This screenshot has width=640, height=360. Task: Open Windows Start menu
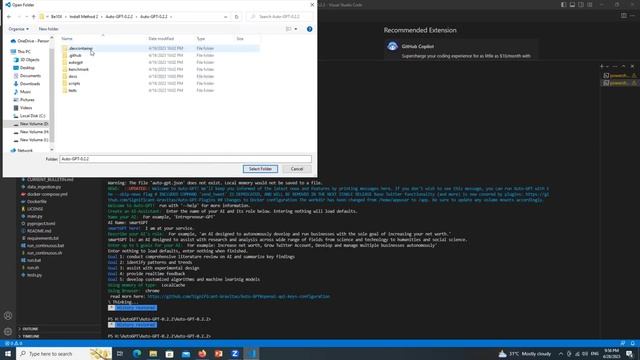(8, 353)
